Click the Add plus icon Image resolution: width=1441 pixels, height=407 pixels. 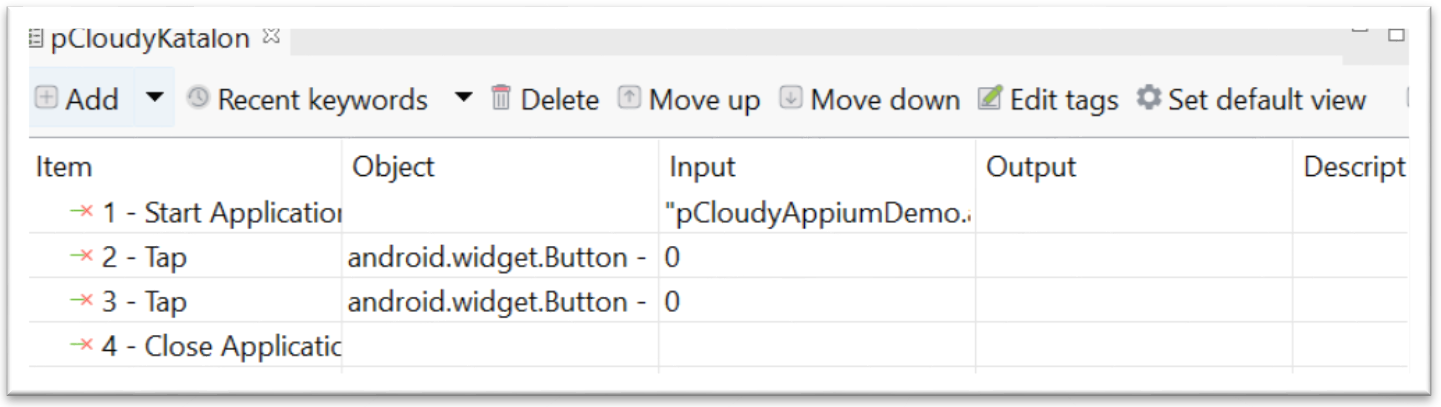47,99
